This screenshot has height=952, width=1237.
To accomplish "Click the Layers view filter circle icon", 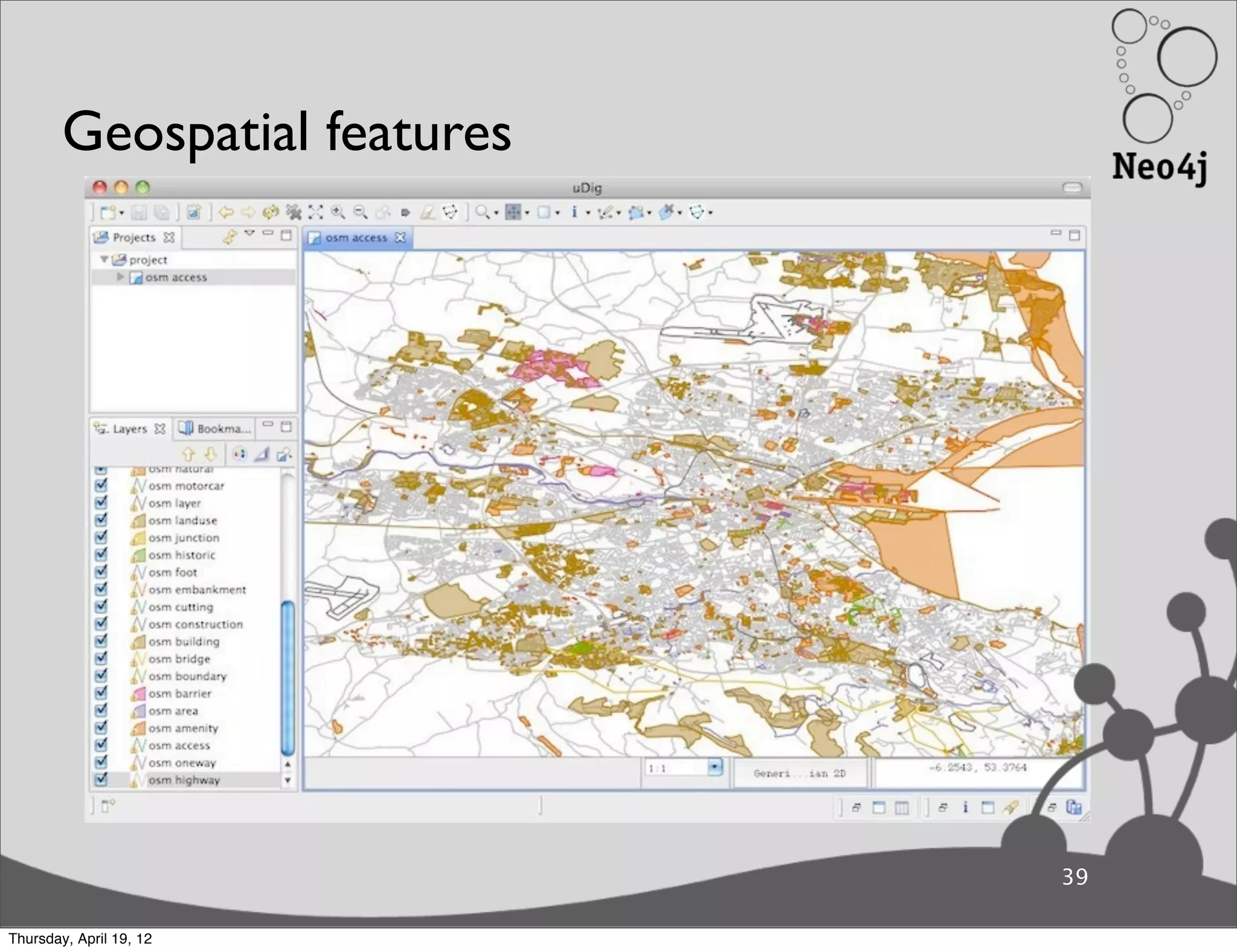I will click(240, 454).
